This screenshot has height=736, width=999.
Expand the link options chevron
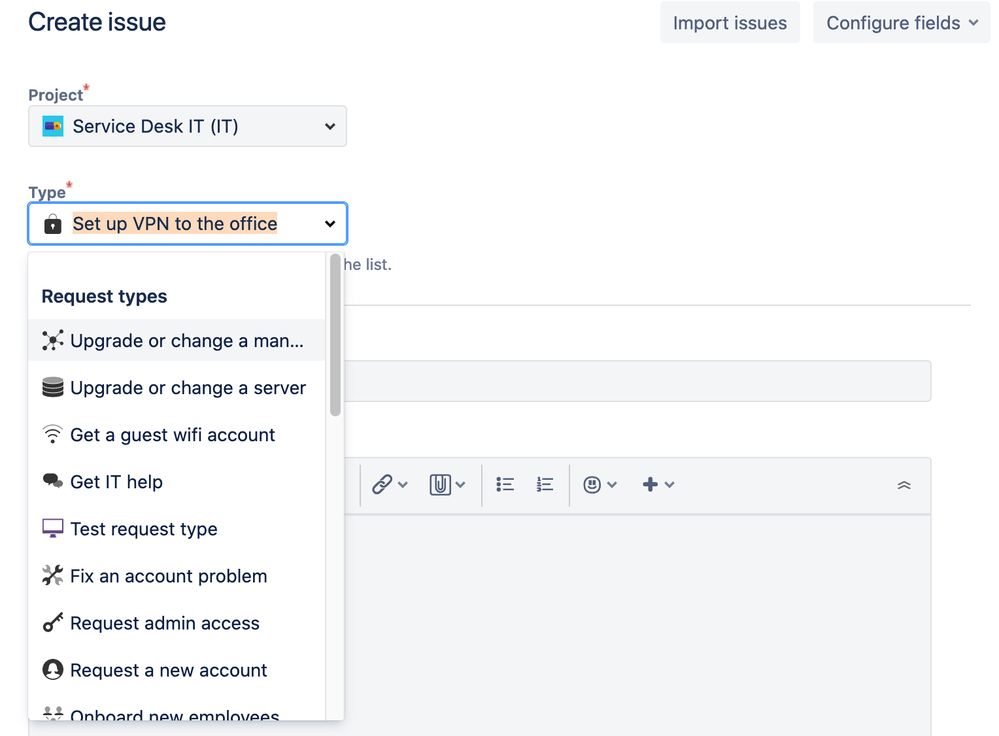(x=403, y=485)
